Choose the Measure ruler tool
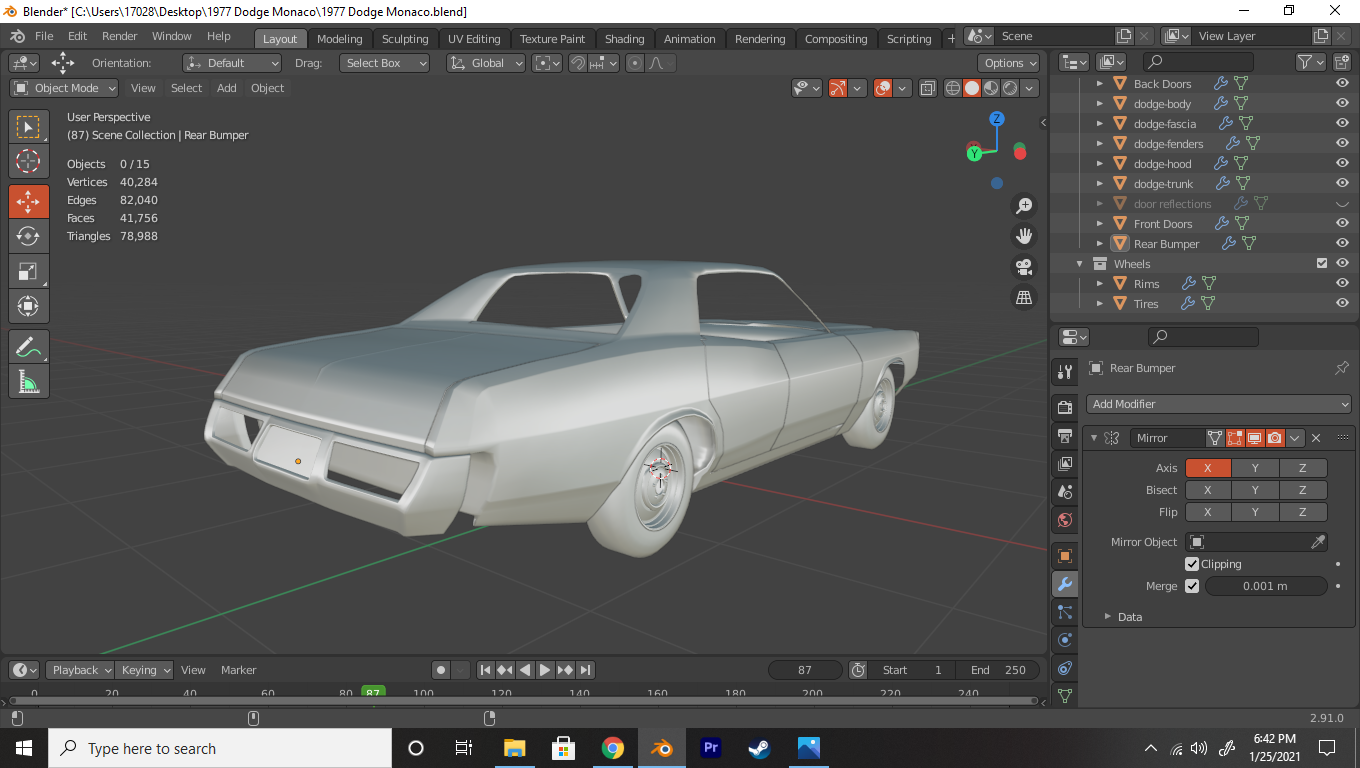 [x=28, y=381]
